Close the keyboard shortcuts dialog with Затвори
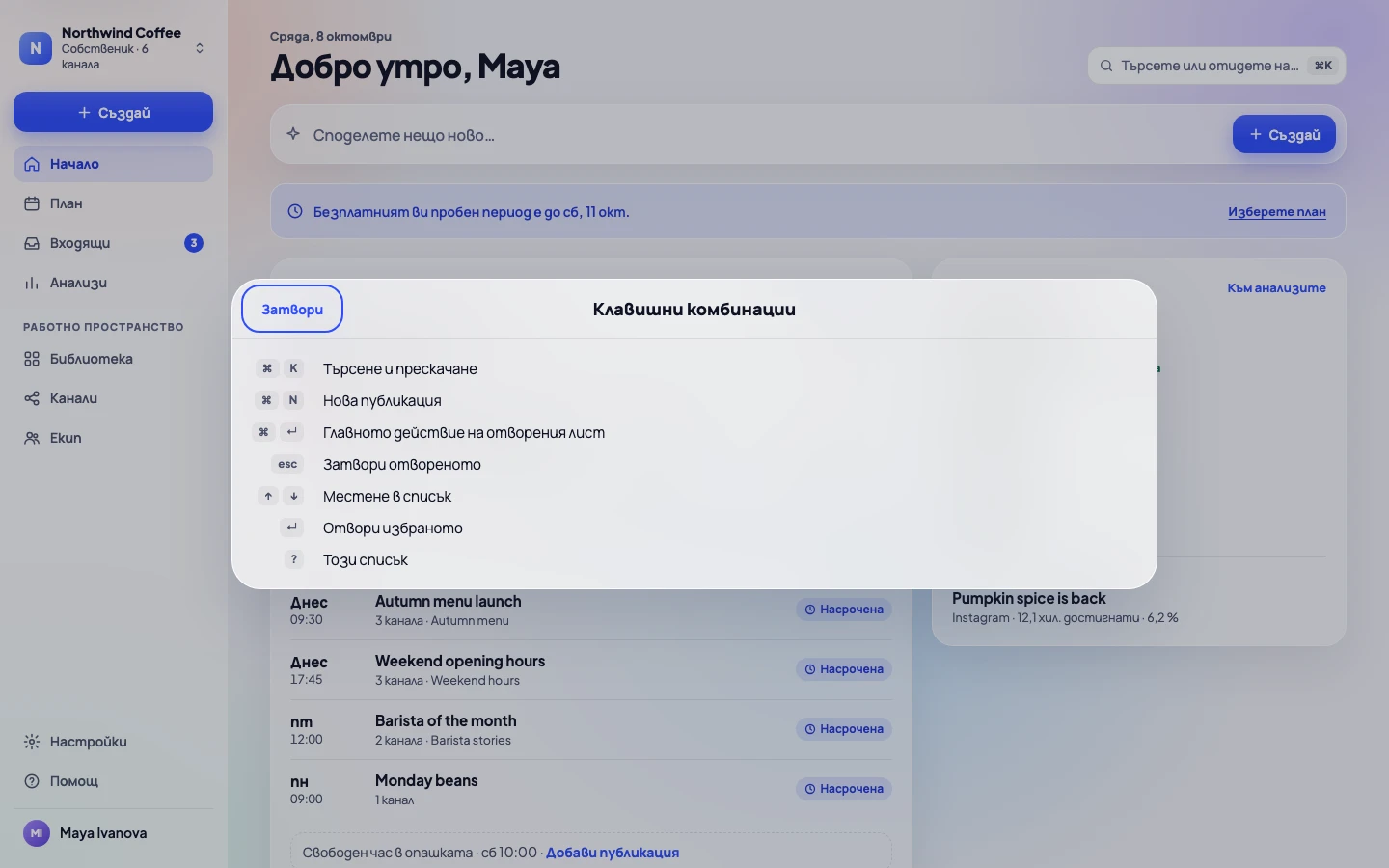The height and width of the screenshot is (868, 1389). coord(291,309)
